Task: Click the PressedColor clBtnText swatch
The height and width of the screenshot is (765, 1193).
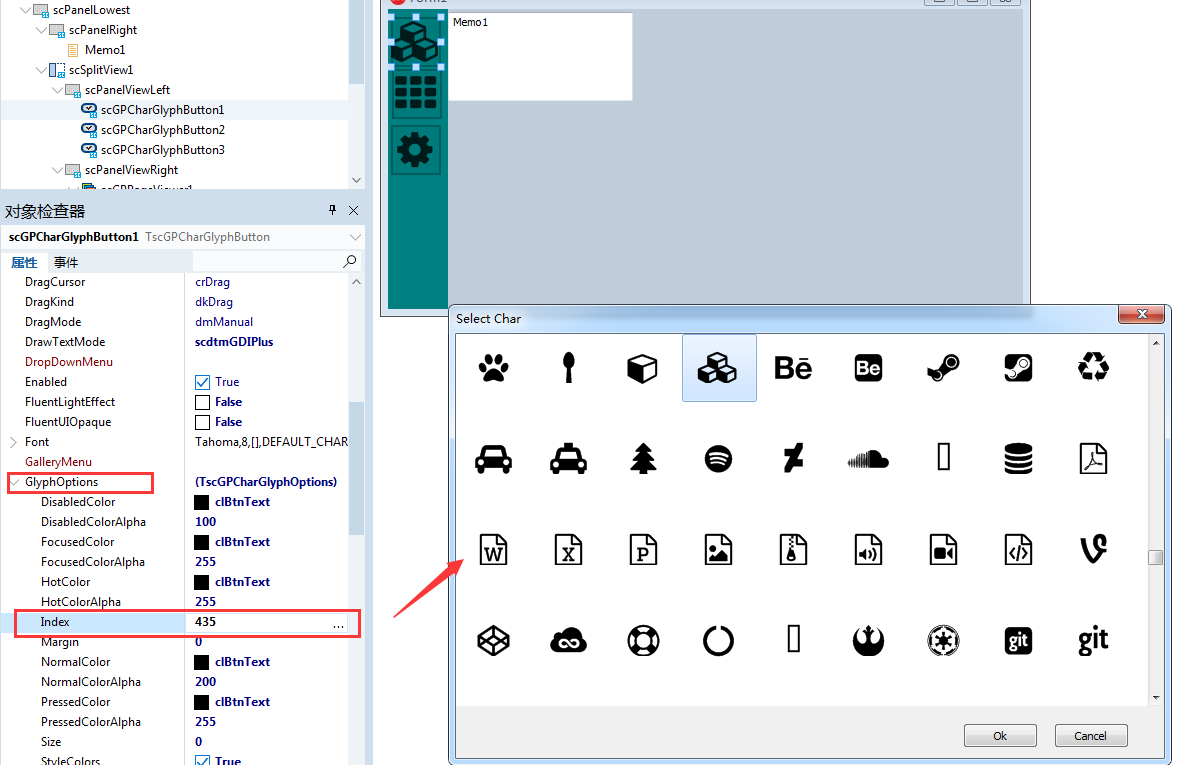Action: (202, 702)
